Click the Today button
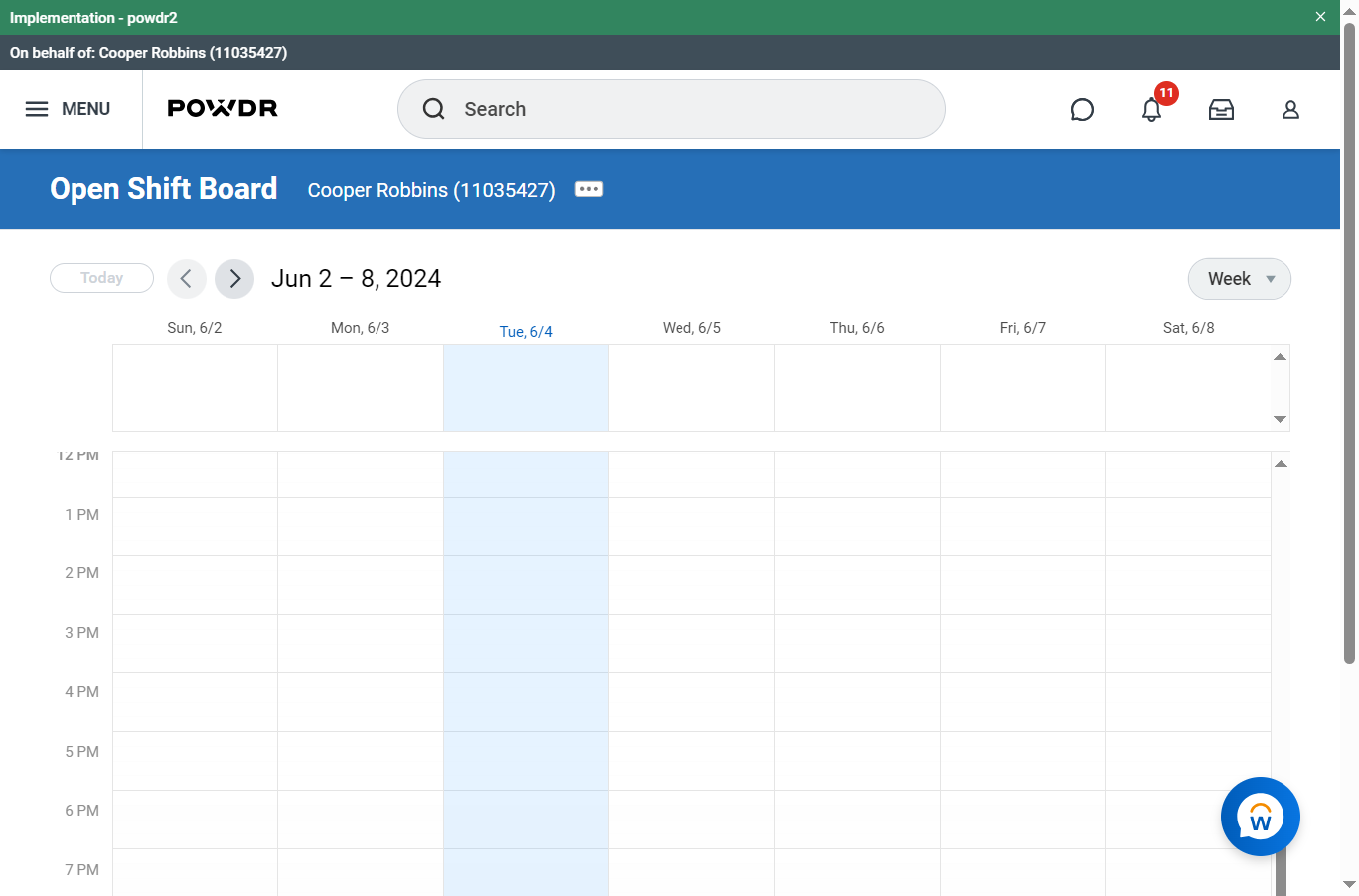This screenshot has width=1359, height=896. (x=101, y=278)
